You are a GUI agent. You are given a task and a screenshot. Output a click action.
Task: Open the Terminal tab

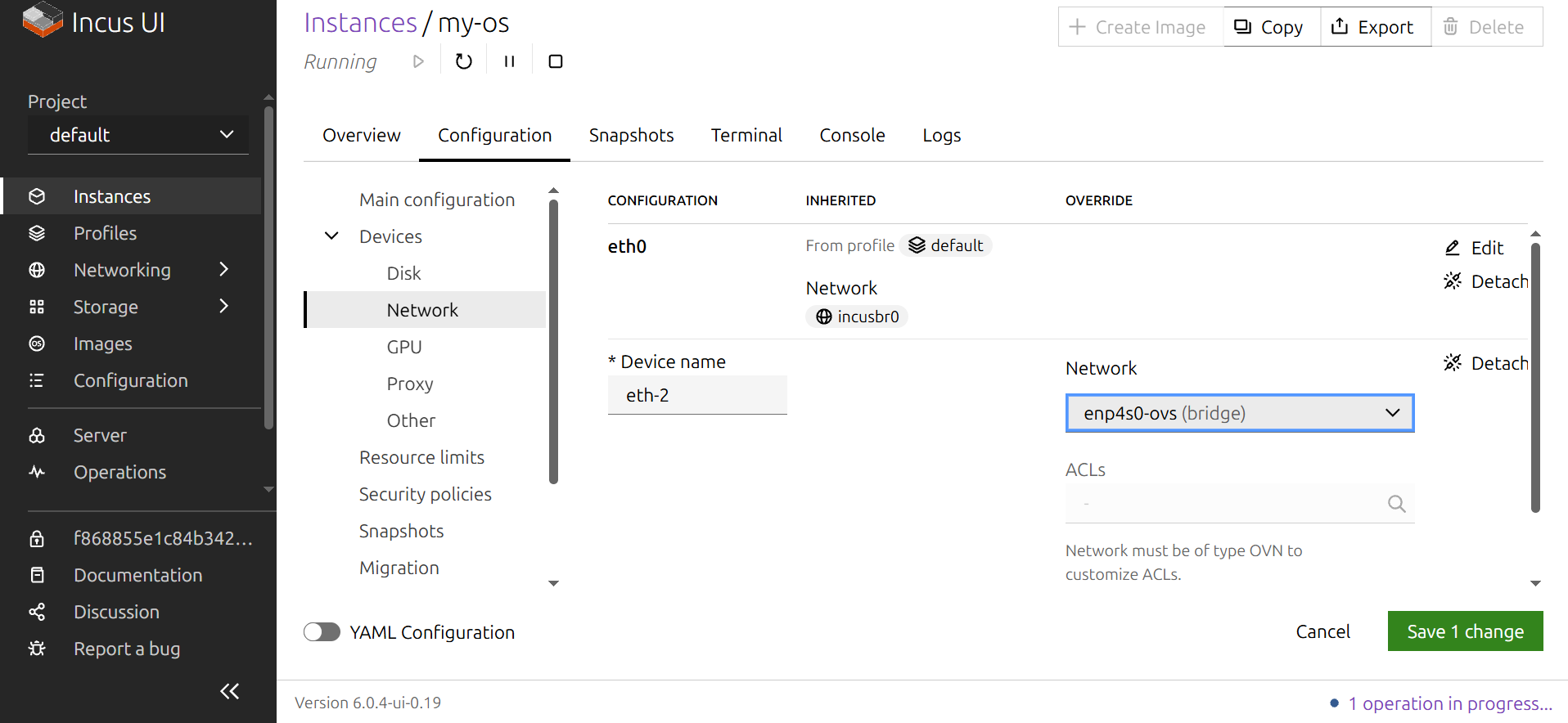tap(746, 135)
